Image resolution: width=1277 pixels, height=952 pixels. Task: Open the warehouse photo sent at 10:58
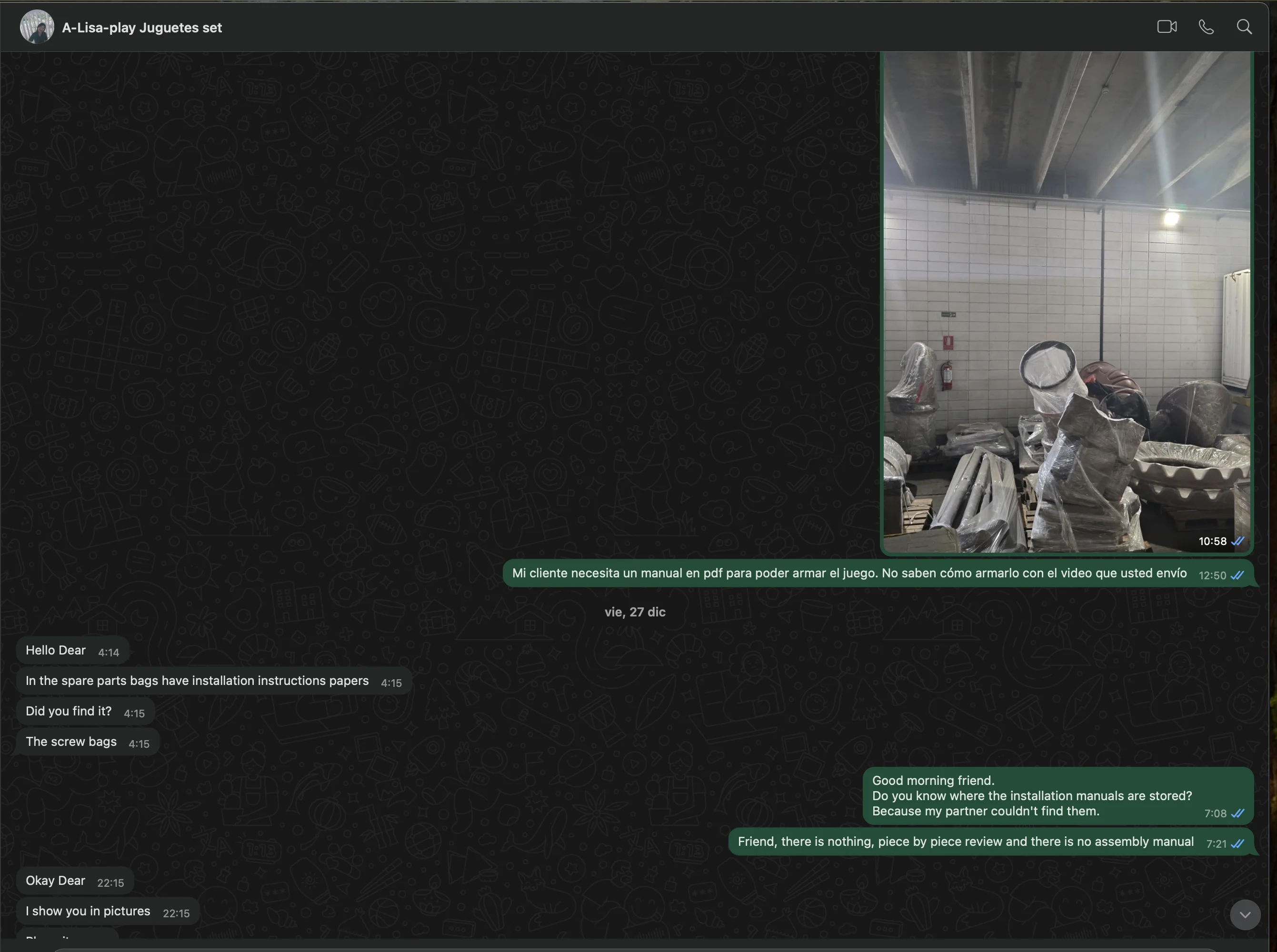click(1066, 300)
